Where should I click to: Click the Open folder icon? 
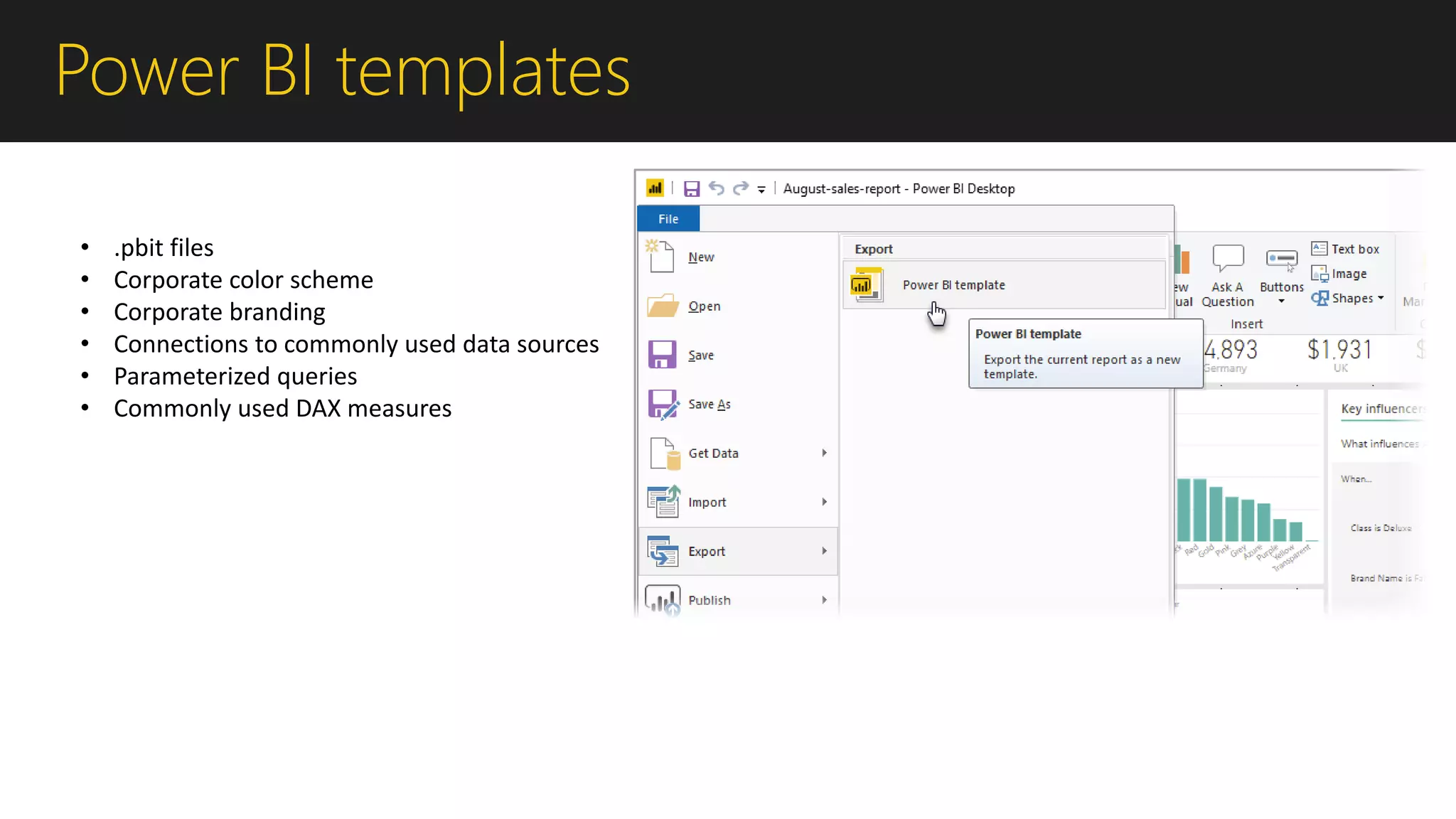663,306
